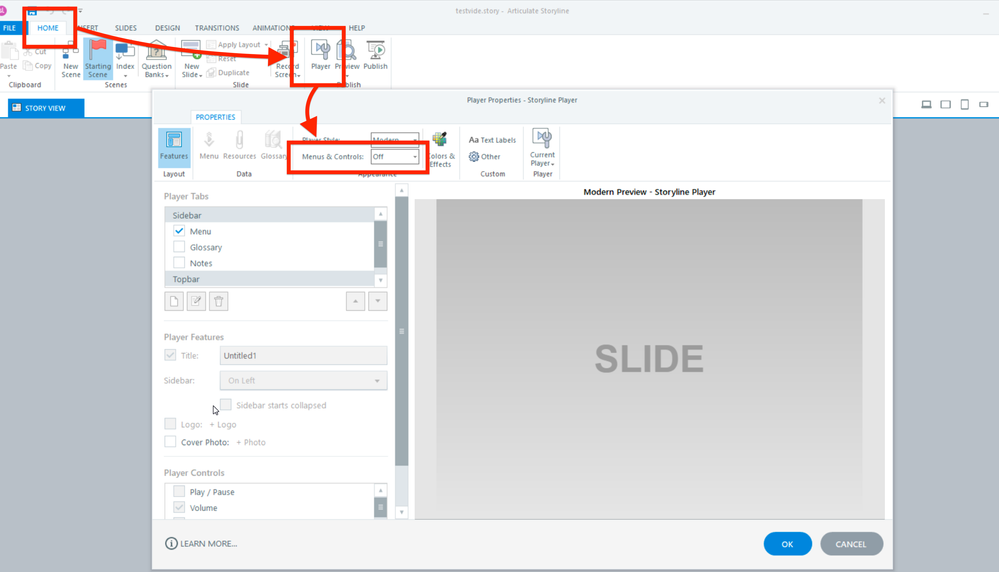Image resolution: width=999 pixels, height=572 pixels.
Task: Click the new player tab page icon
Action: pos(174,301)
